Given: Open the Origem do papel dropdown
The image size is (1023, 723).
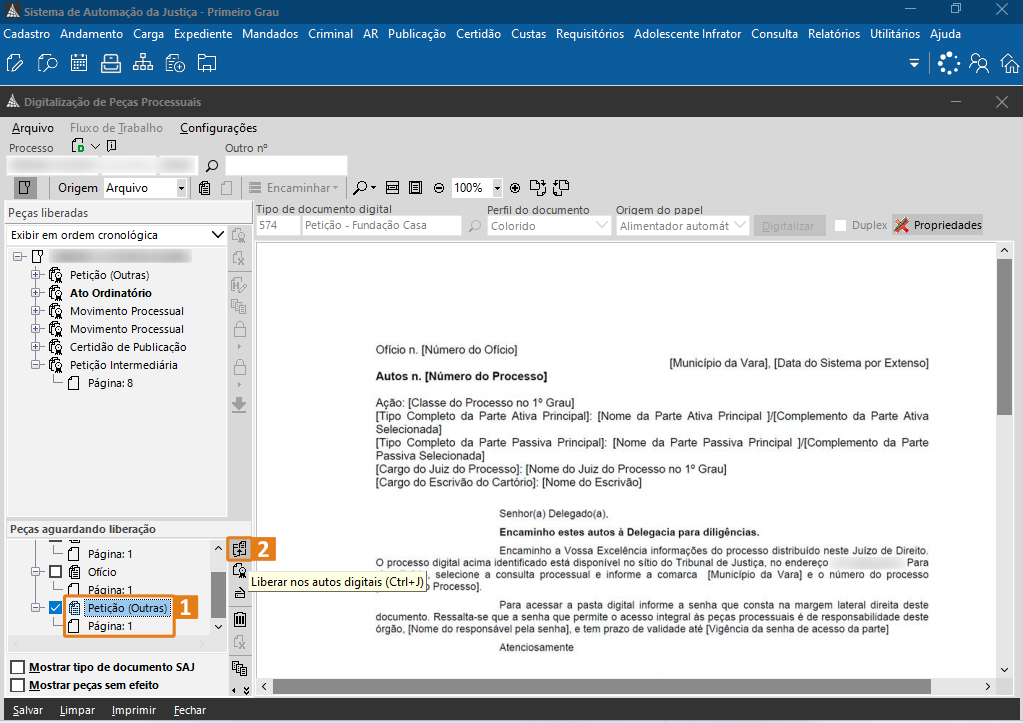Looking at the screenshot, I should point(739,226).
